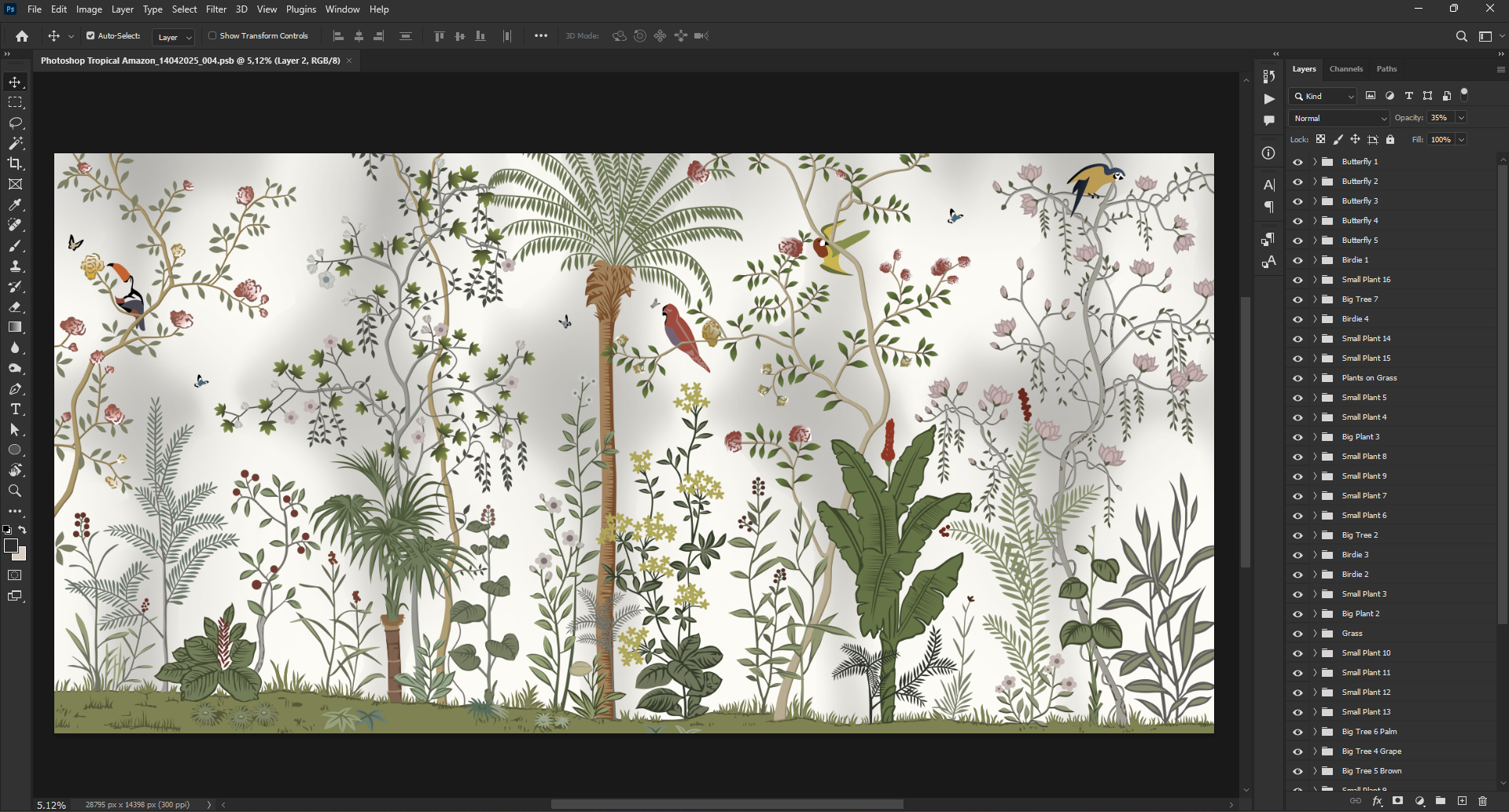The height and width of the screenshot is (812, 1509).
Task: Switch to the Channels tab
Action: tap(1345, 69)
